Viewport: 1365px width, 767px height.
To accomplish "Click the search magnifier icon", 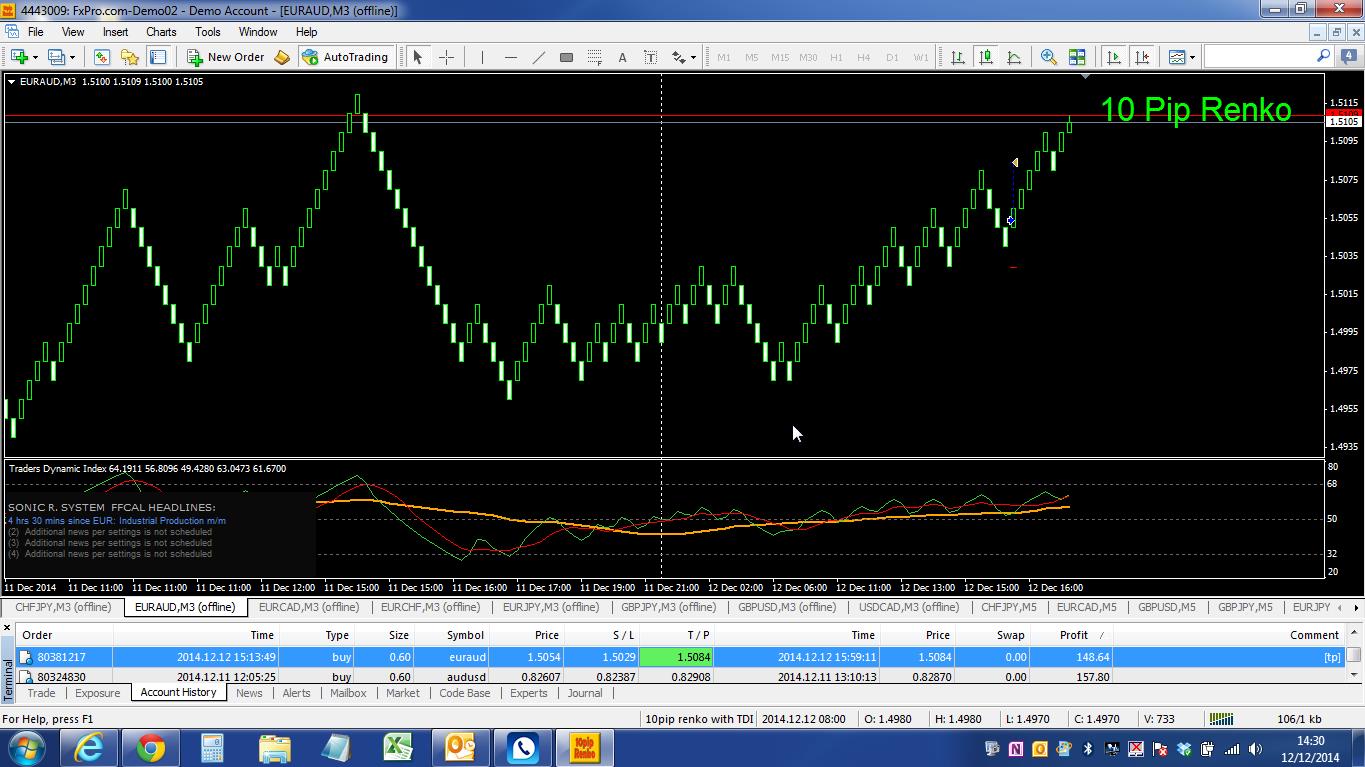I will (x=1323, y=56).
